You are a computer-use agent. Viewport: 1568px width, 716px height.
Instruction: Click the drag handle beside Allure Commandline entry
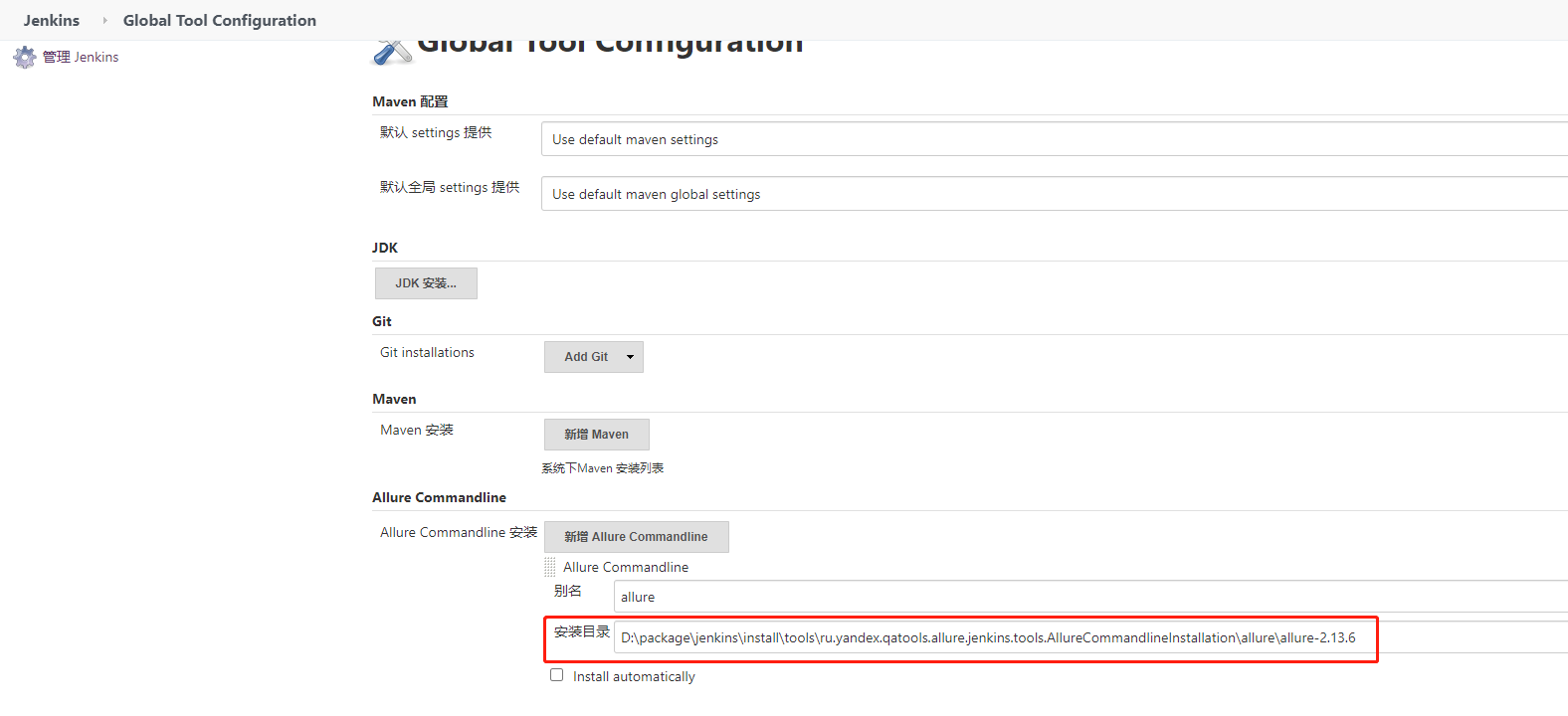point(550,567)
